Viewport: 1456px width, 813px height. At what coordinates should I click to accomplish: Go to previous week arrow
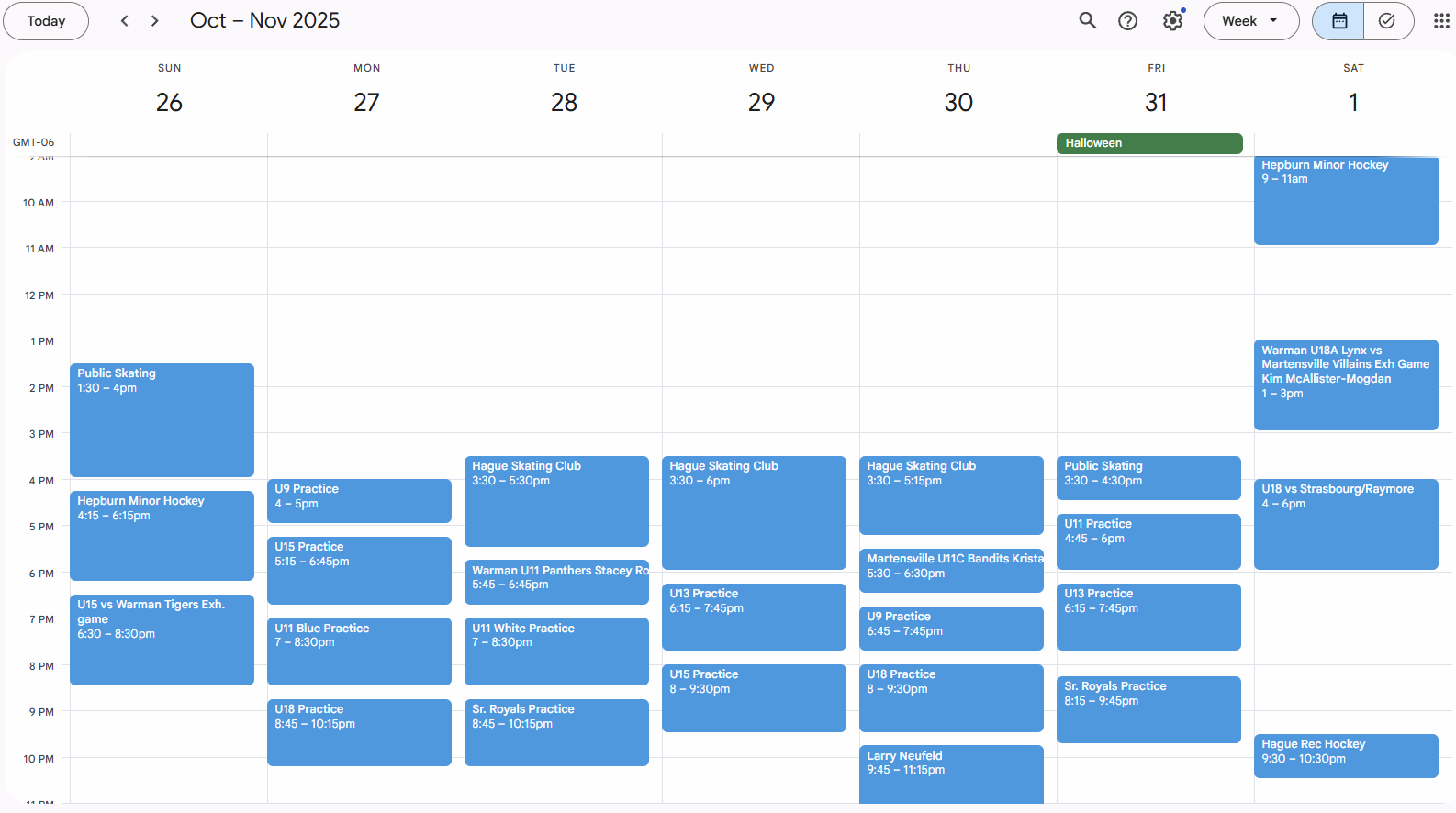125,20
